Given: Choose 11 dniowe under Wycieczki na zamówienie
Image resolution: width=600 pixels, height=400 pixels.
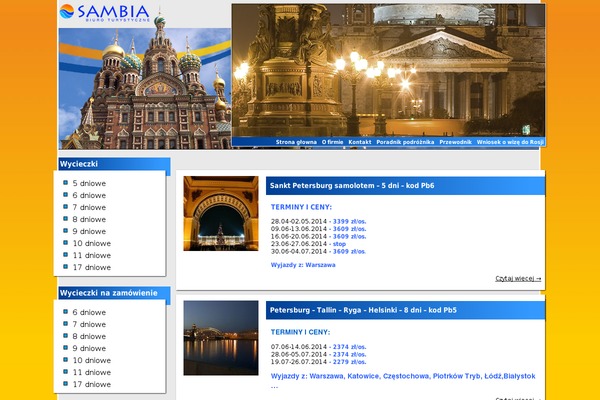Looking at the screenshot, I should click(x=92, y=372).
